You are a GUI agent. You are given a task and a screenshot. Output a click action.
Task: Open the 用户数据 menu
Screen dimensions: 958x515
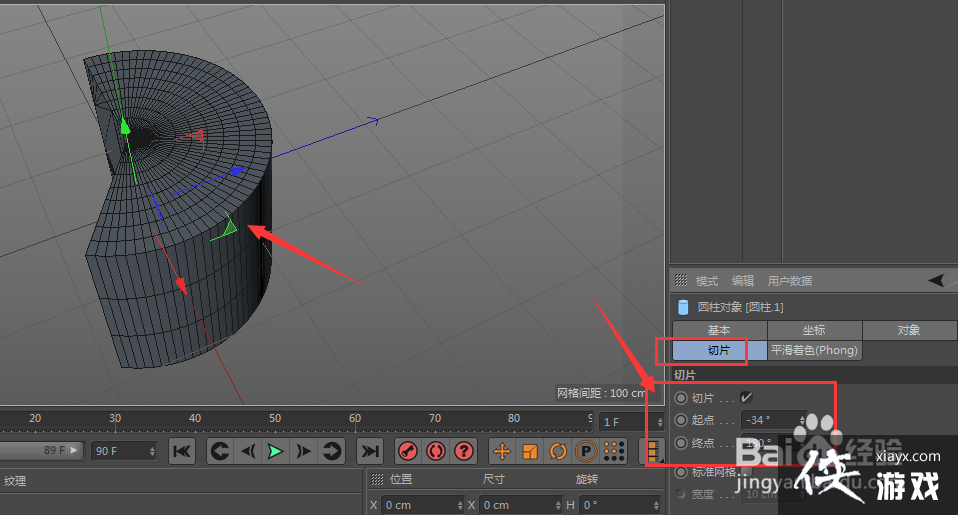pyautogui.click(x=790, y=281)
